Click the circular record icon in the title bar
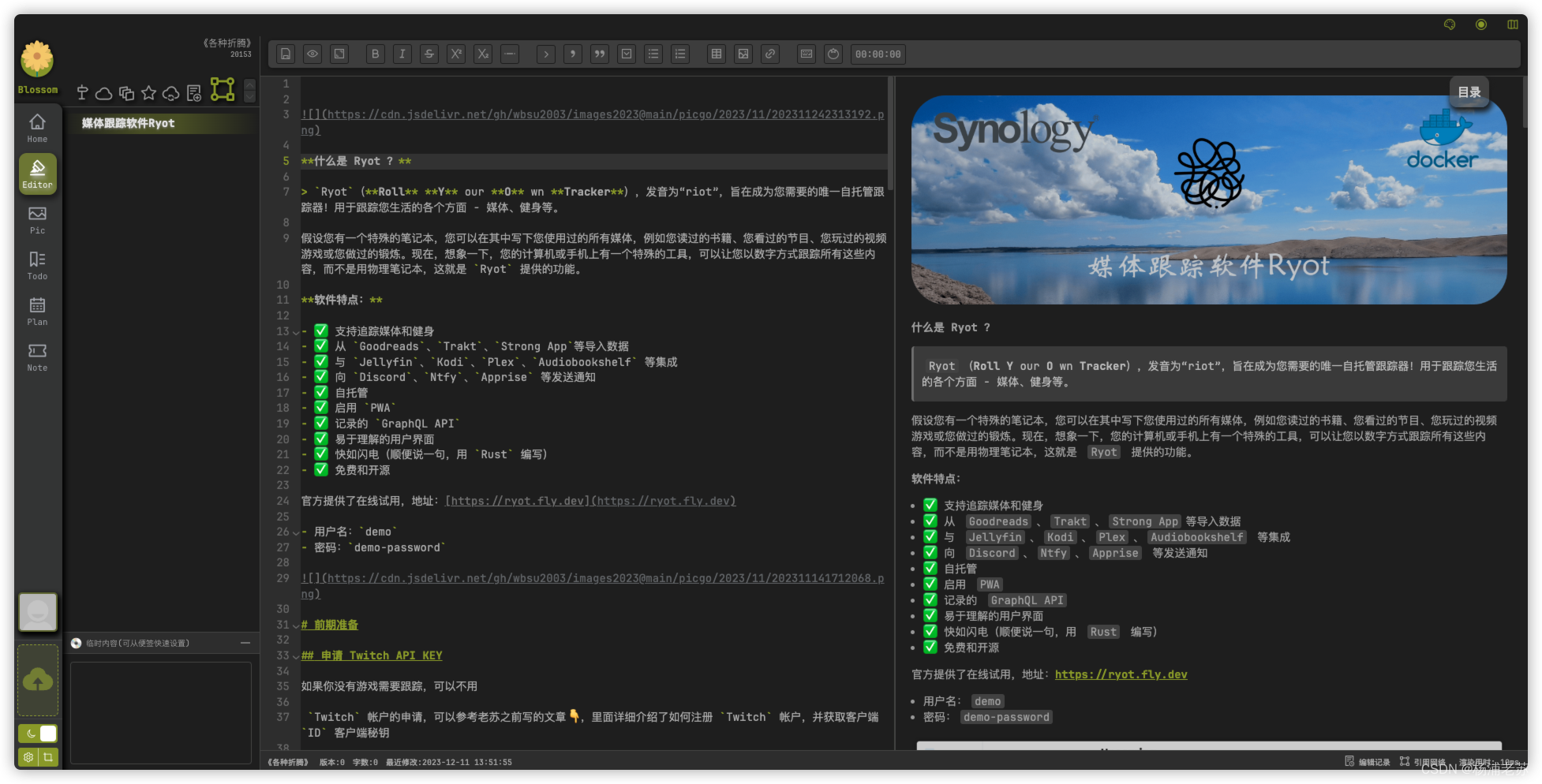Image resolution: width=1542 pixels, height=784 pixels. 1481,24
